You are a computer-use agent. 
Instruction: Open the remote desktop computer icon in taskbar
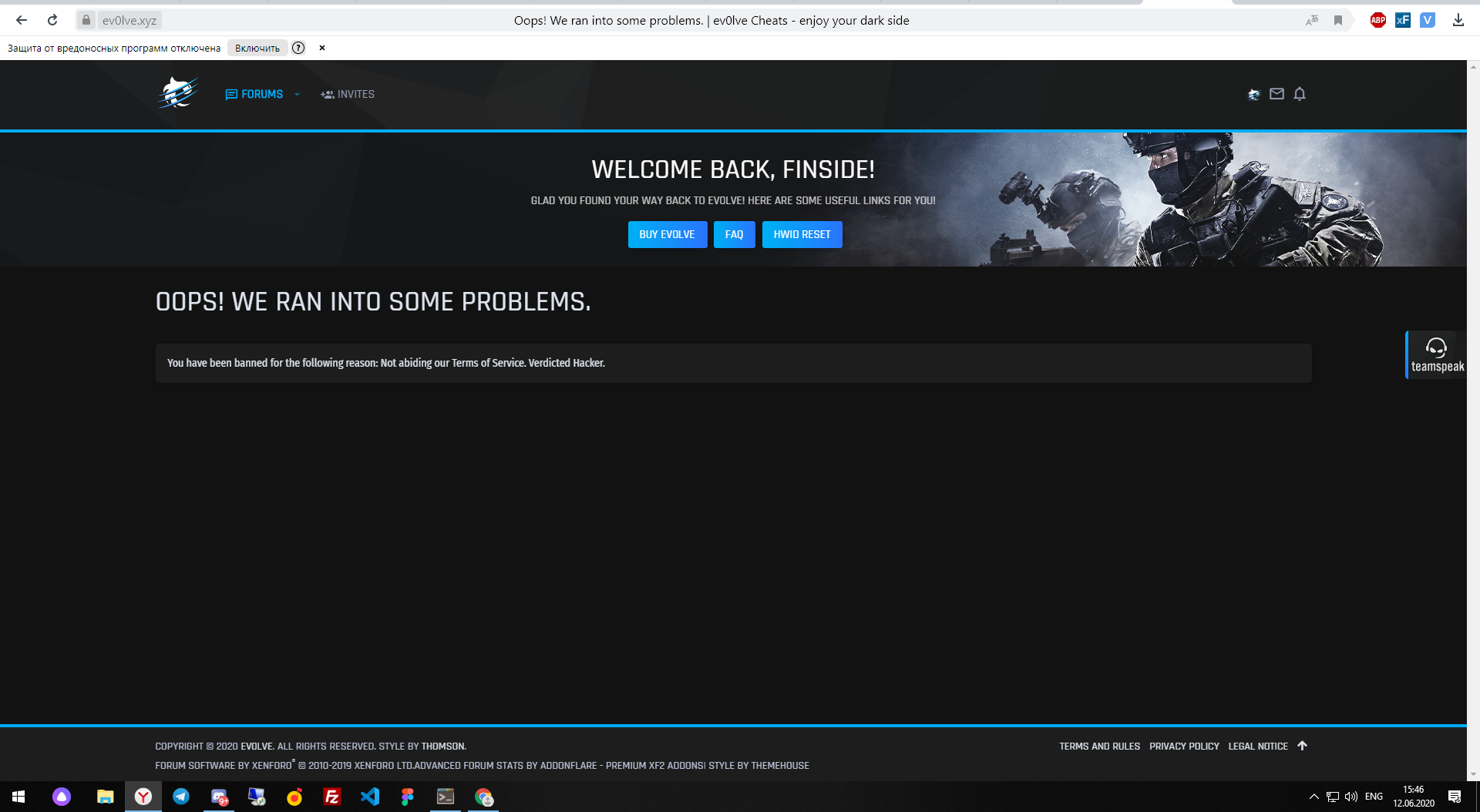pyautogui.click(x=257, y=797)
